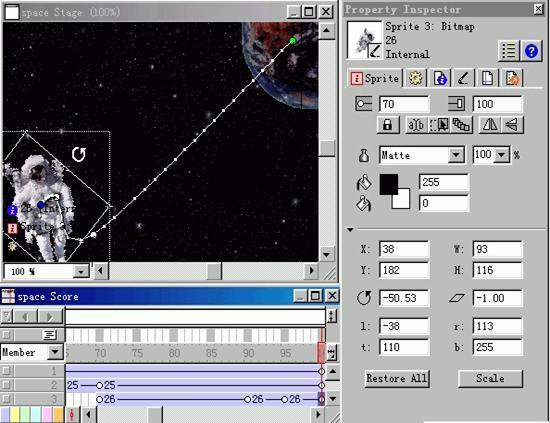Image resolution: width=550 pixels, height=423 pixels.
Task: Open the Behavior tab gear icon
Action: pyautogui.click(x=415, y=78)
